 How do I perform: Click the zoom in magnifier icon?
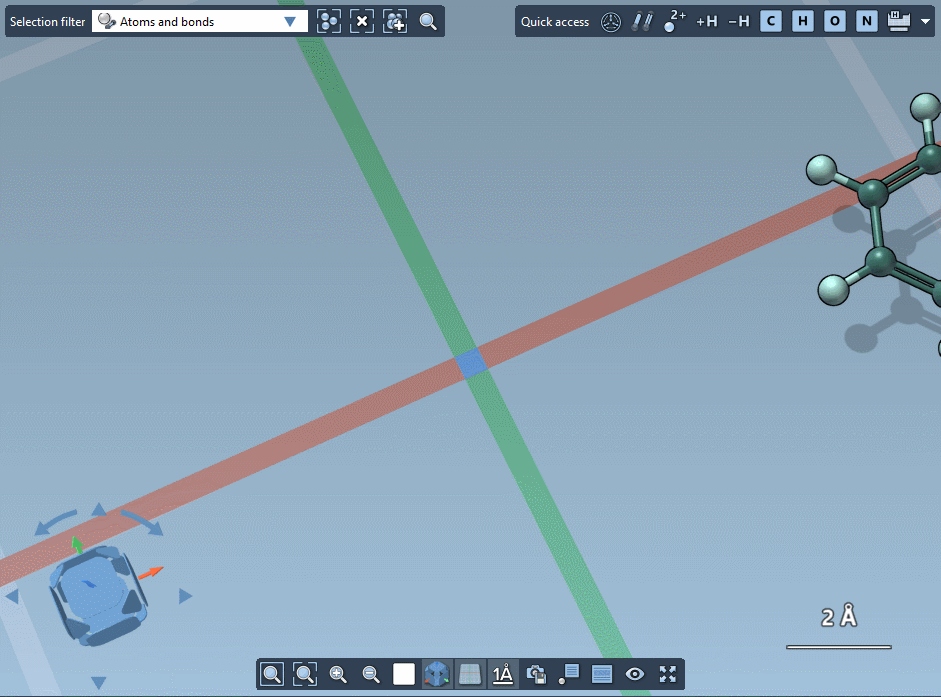(x=338, y=674)
